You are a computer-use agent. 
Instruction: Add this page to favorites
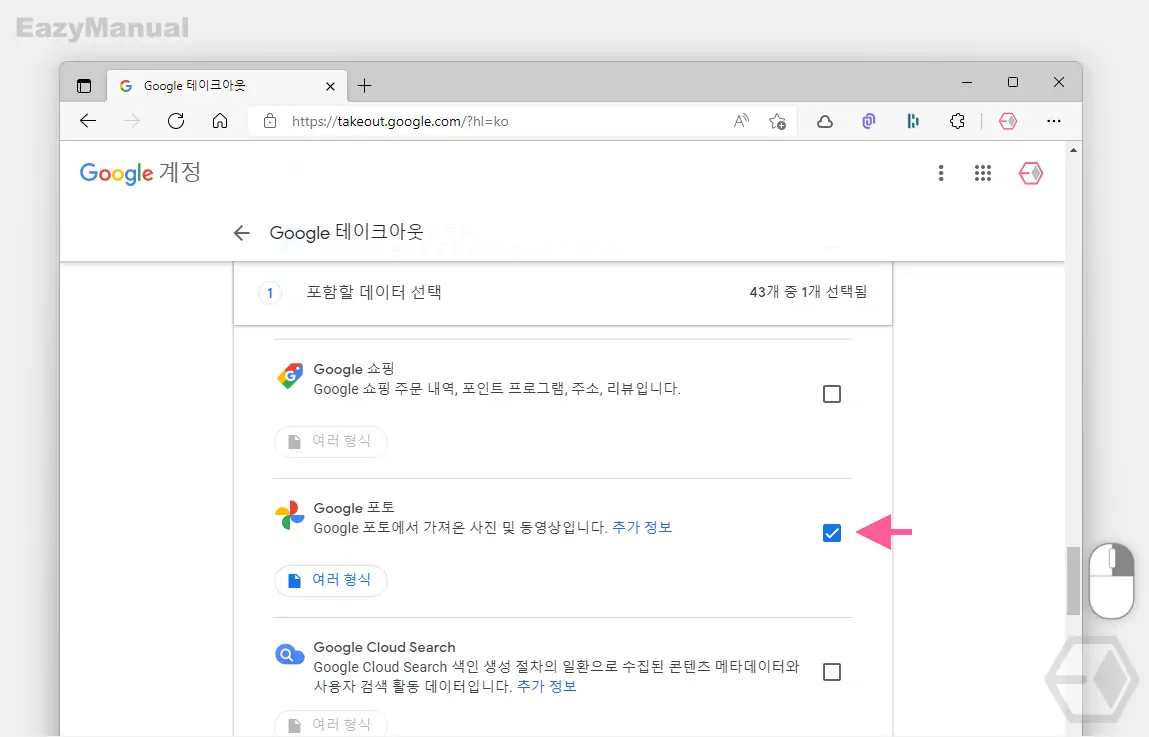[777, 121]
